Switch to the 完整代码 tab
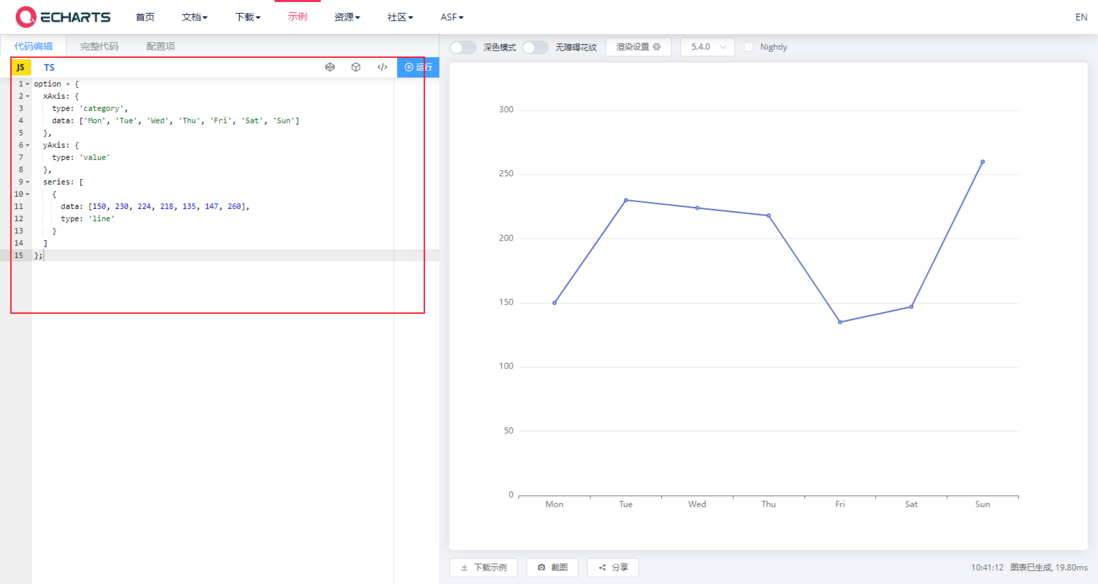 [x=99, y=46]
